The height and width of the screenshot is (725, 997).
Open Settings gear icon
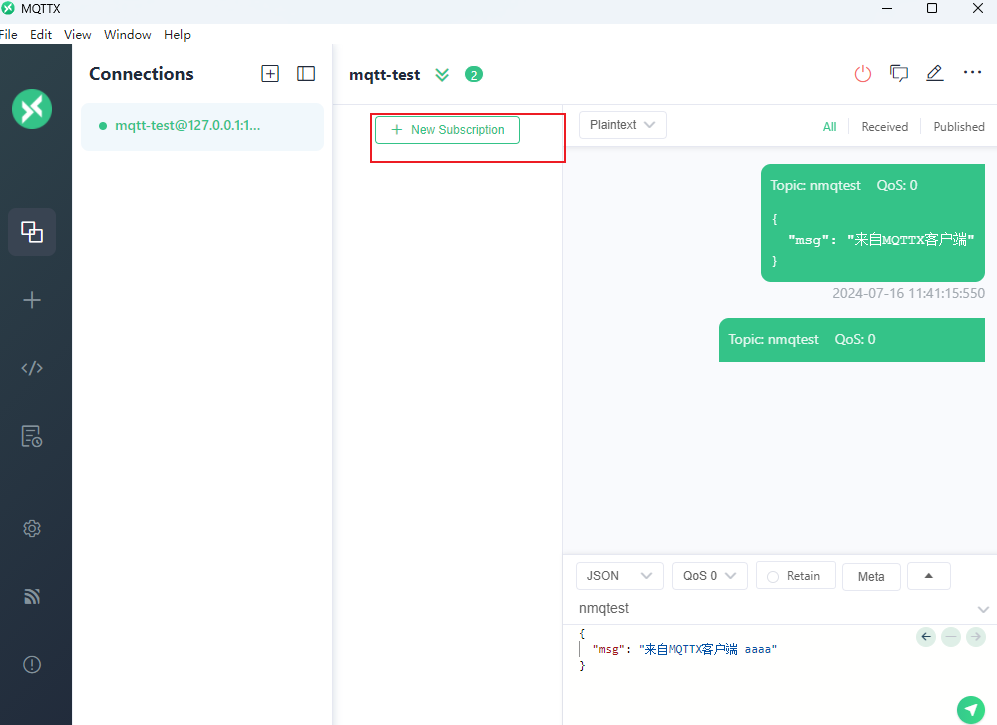click(32, 528)
